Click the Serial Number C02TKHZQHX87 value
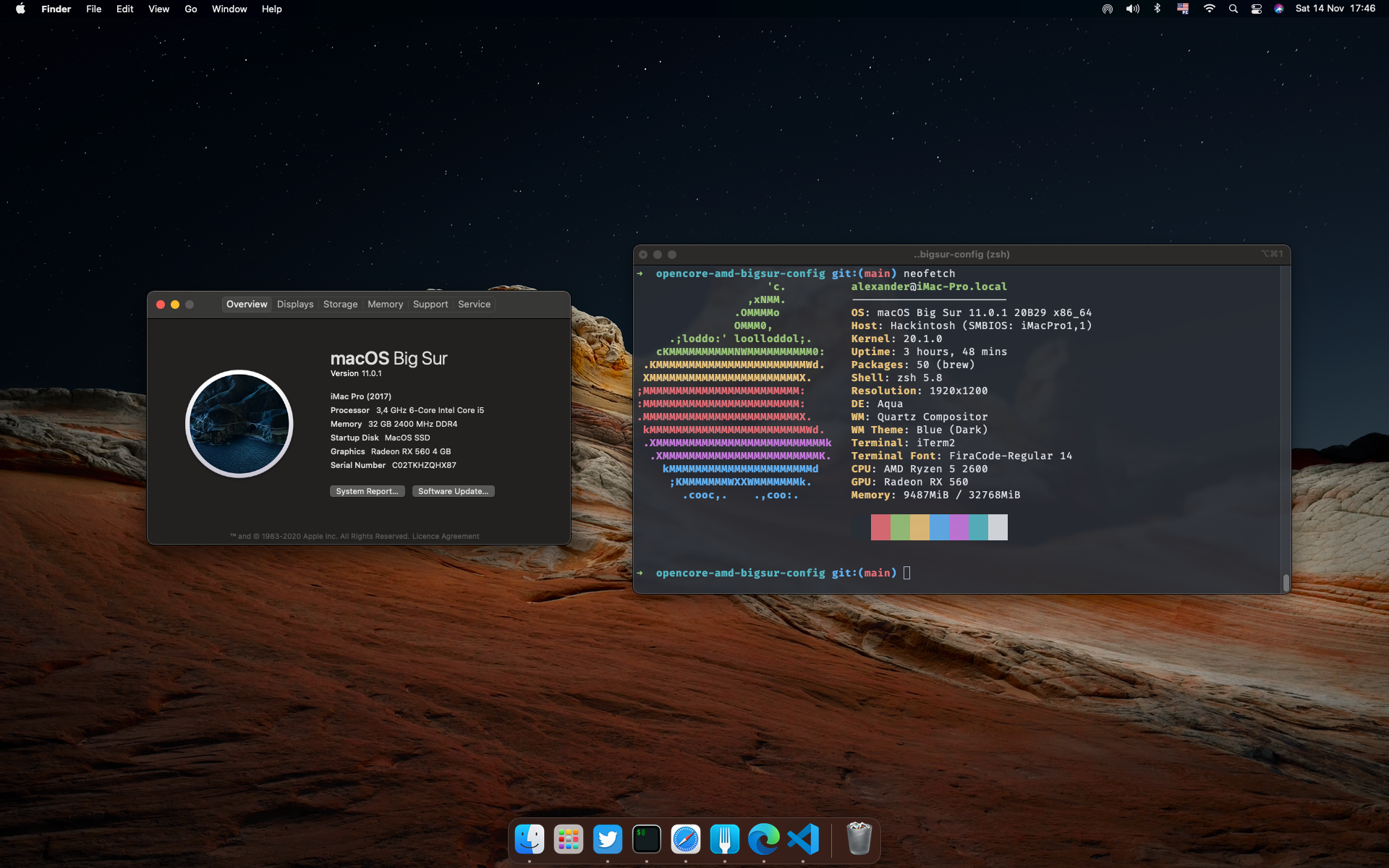 click(x=424, y=465)
